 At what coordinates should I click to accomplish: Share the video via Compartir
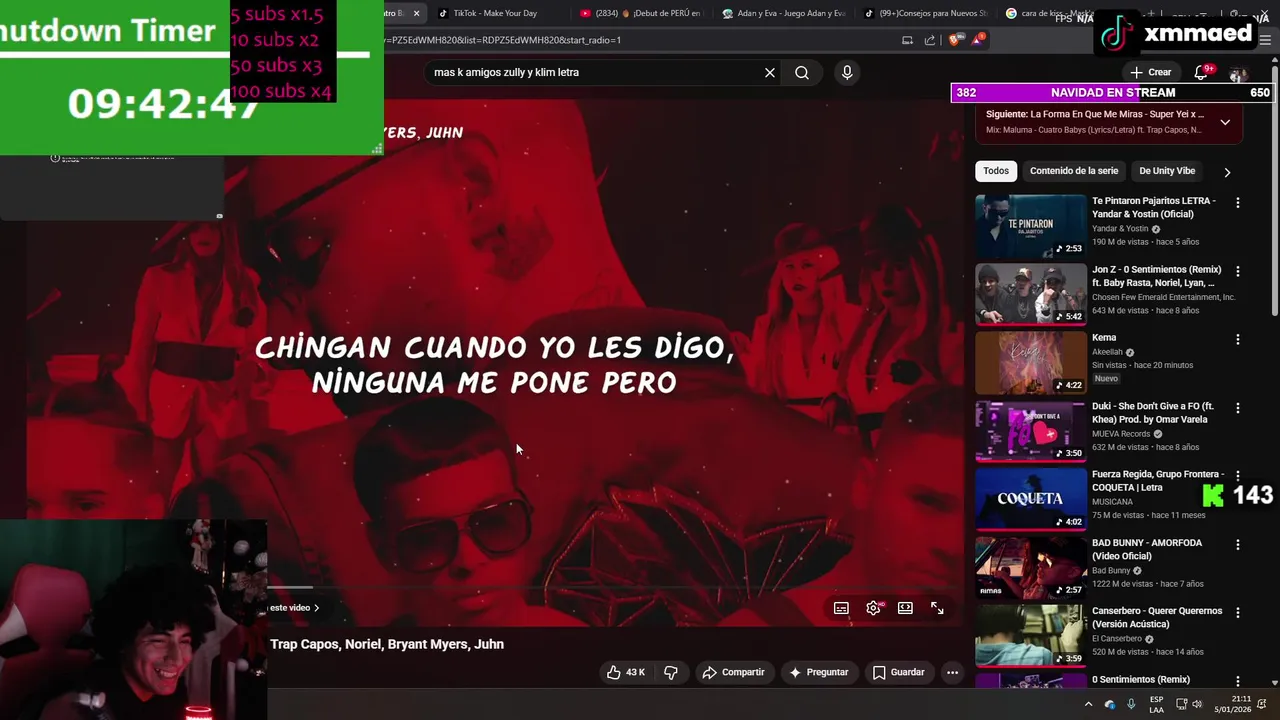[733, 672]
